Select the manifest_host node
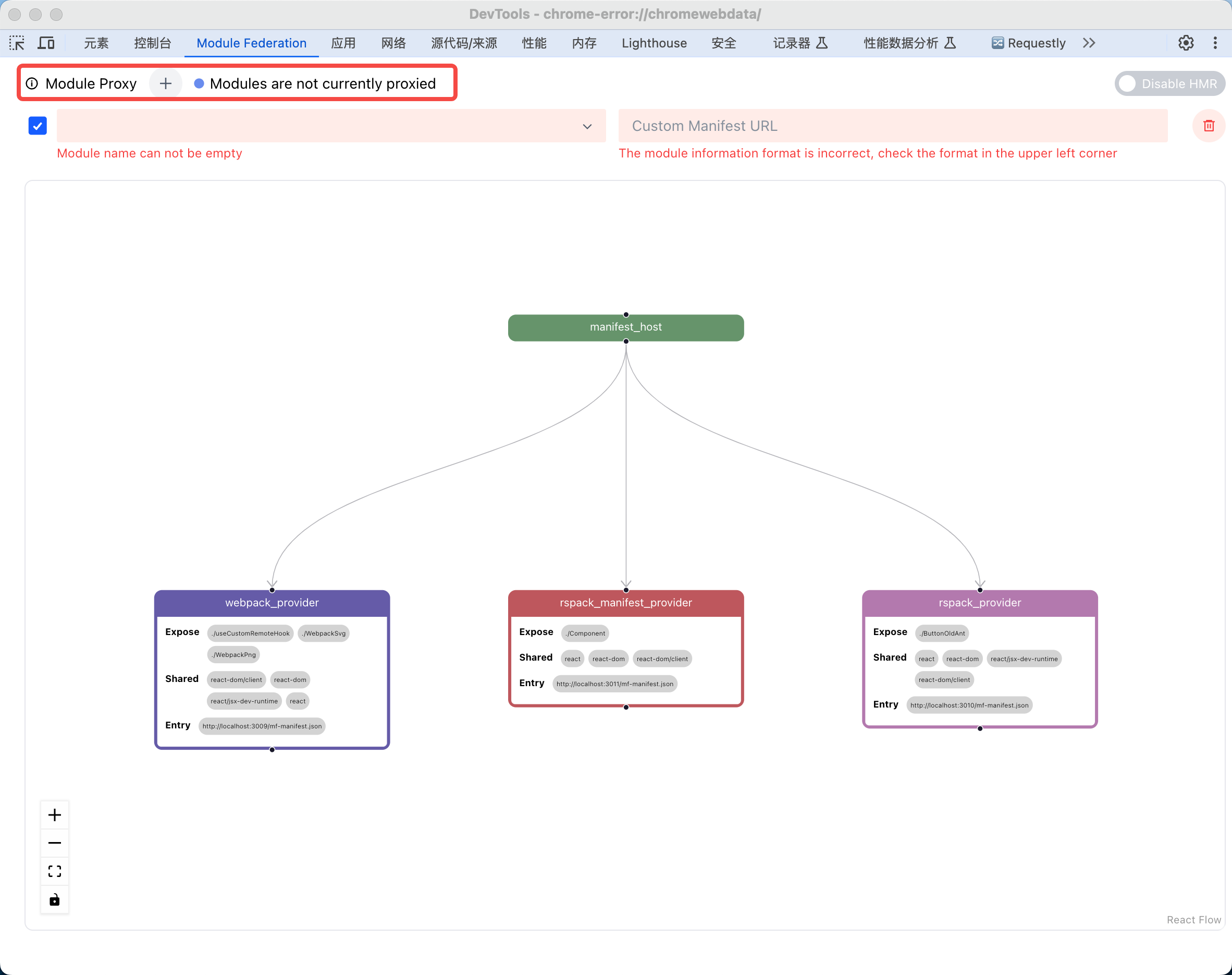Image resolution: width=1232 pixels, height=975 pixels. coord(625,327)
